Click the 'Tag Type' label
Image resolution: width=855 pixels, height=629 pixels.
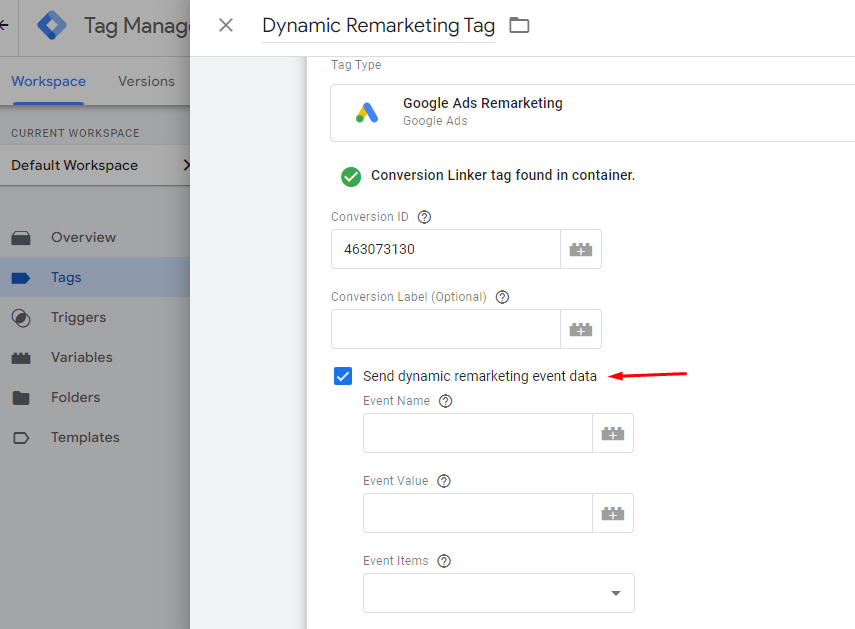coord(356,65)
